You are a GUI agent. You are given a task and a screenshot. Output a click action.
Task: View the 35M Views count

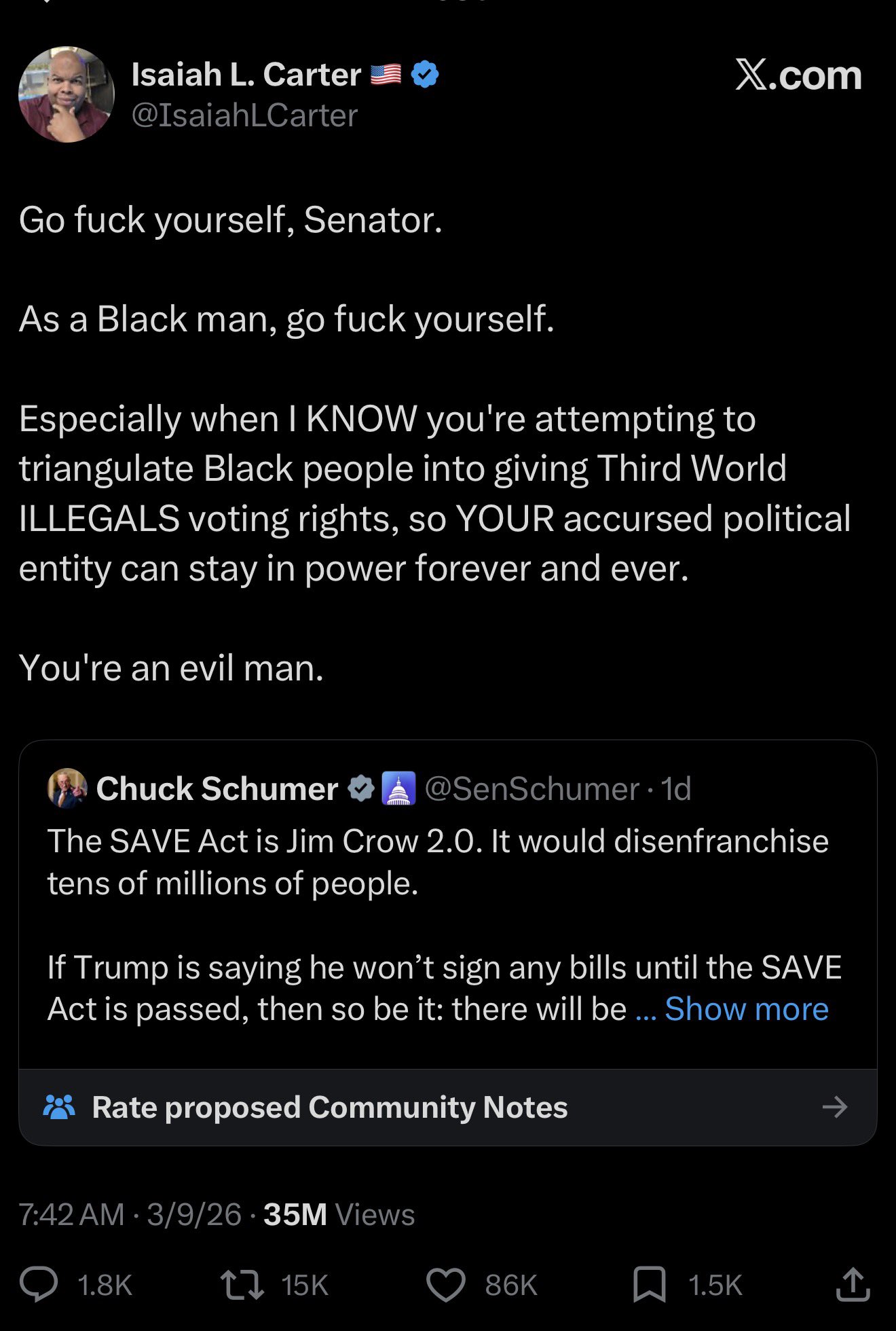(x=339, y=1214)
